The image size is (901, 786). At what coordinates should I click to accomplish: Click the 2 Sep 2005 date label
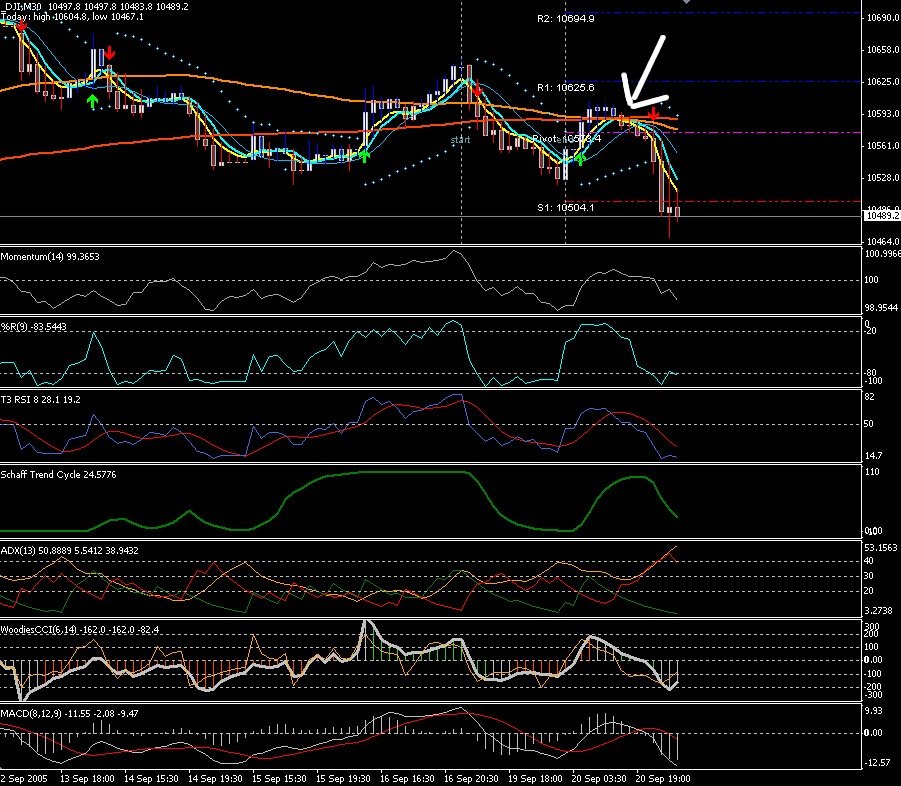click(24, 779)
